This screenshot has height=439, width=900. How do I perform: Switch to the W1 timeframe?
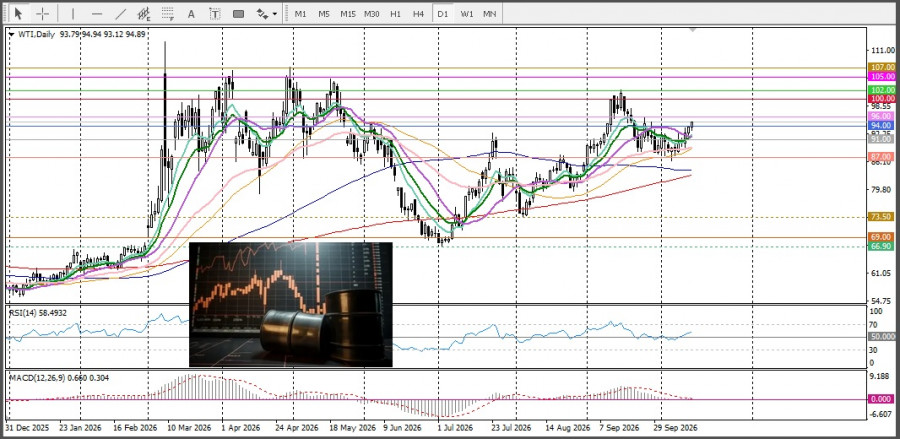point(467,13)
